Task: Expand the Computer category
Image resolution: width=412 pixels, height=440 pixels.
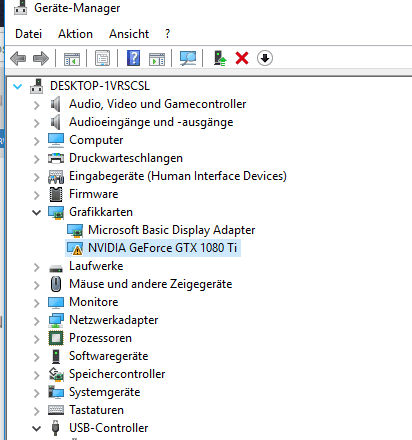Action: [36, 141]
